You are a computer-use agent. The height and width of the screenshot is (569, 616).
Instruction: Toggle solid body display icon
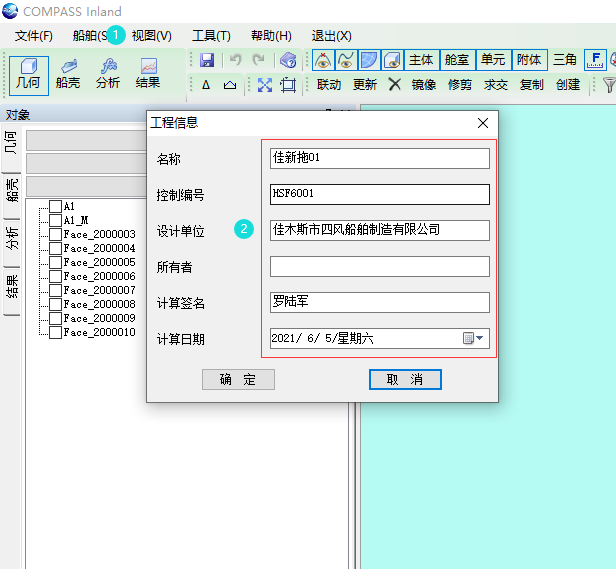[x=392, y=60]
